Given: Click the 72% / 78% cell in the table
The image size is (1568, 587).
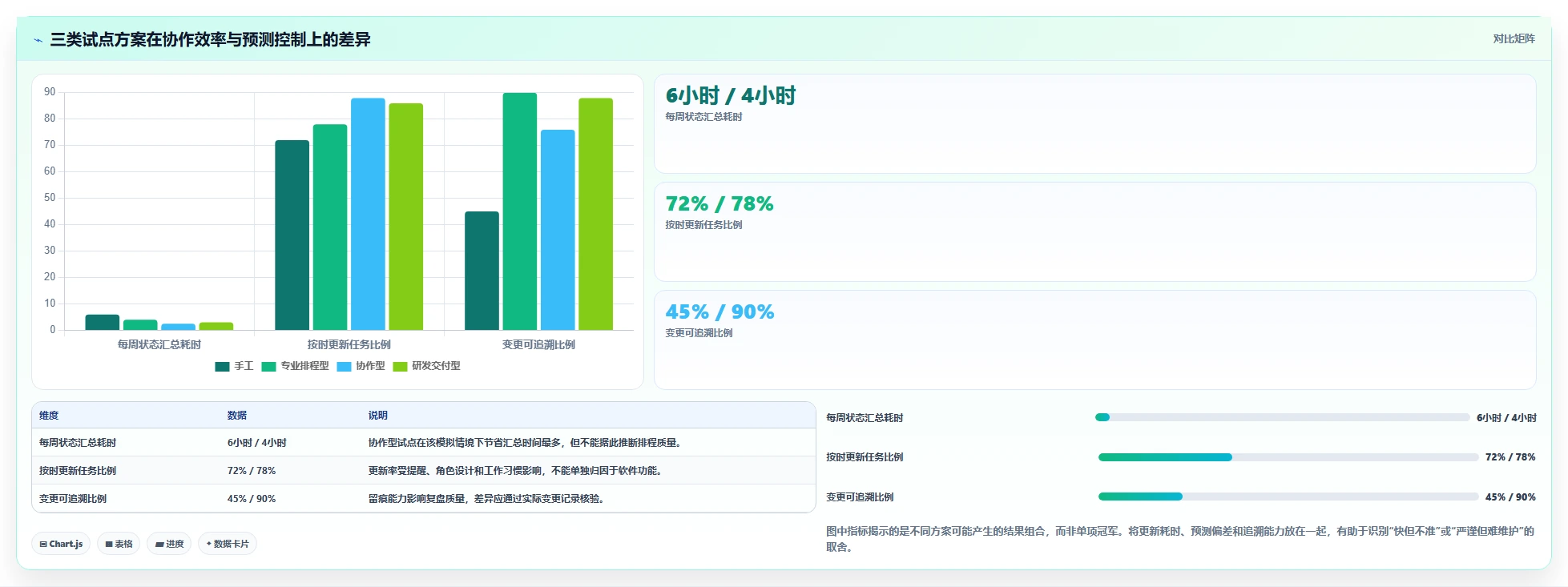Looking at the screenshot, I should tap(252, 471).
